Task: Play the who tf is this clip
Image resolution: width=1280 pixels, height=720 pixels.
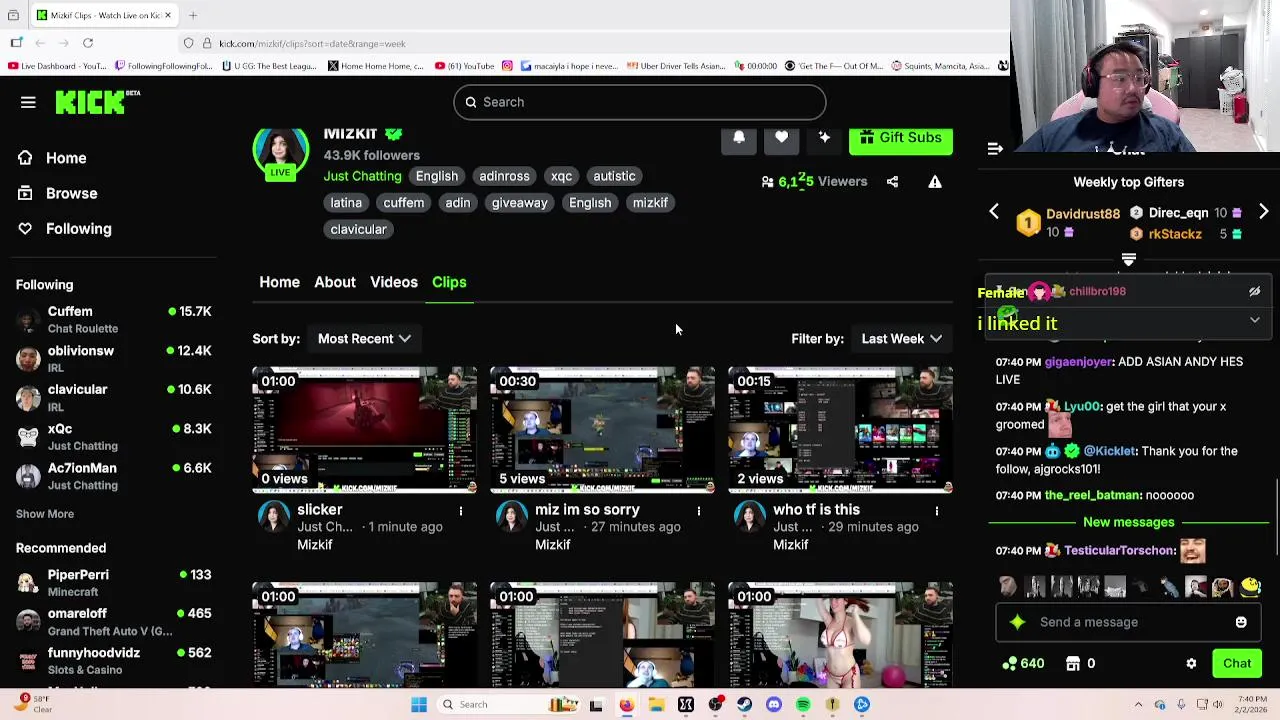Action: point(841,430)
